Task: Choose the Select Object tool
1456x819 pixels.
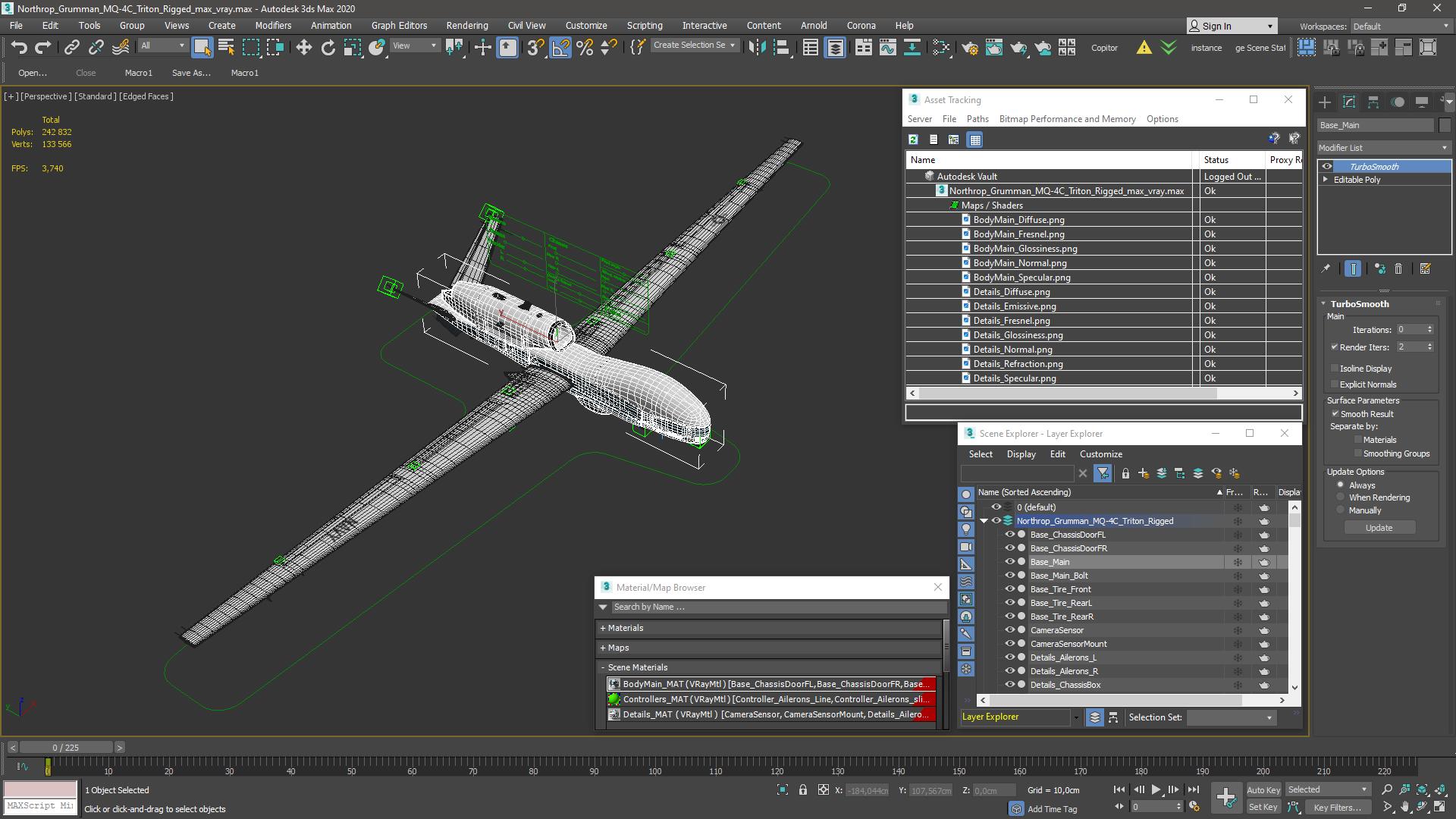Action: [202, 48]
